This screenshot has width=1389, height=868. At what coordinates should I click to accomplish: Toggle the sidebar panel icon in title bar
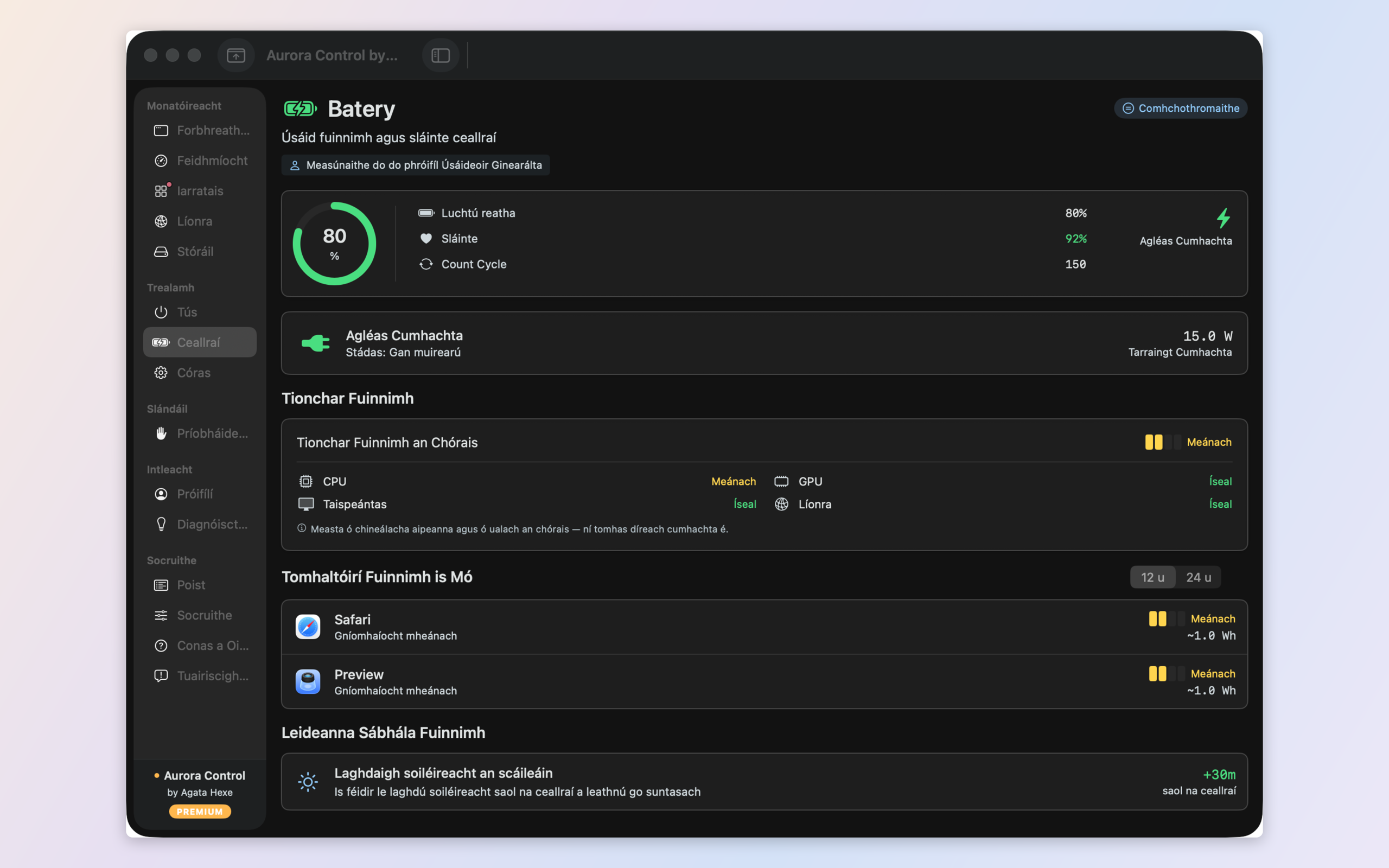[x=440, y=55]
